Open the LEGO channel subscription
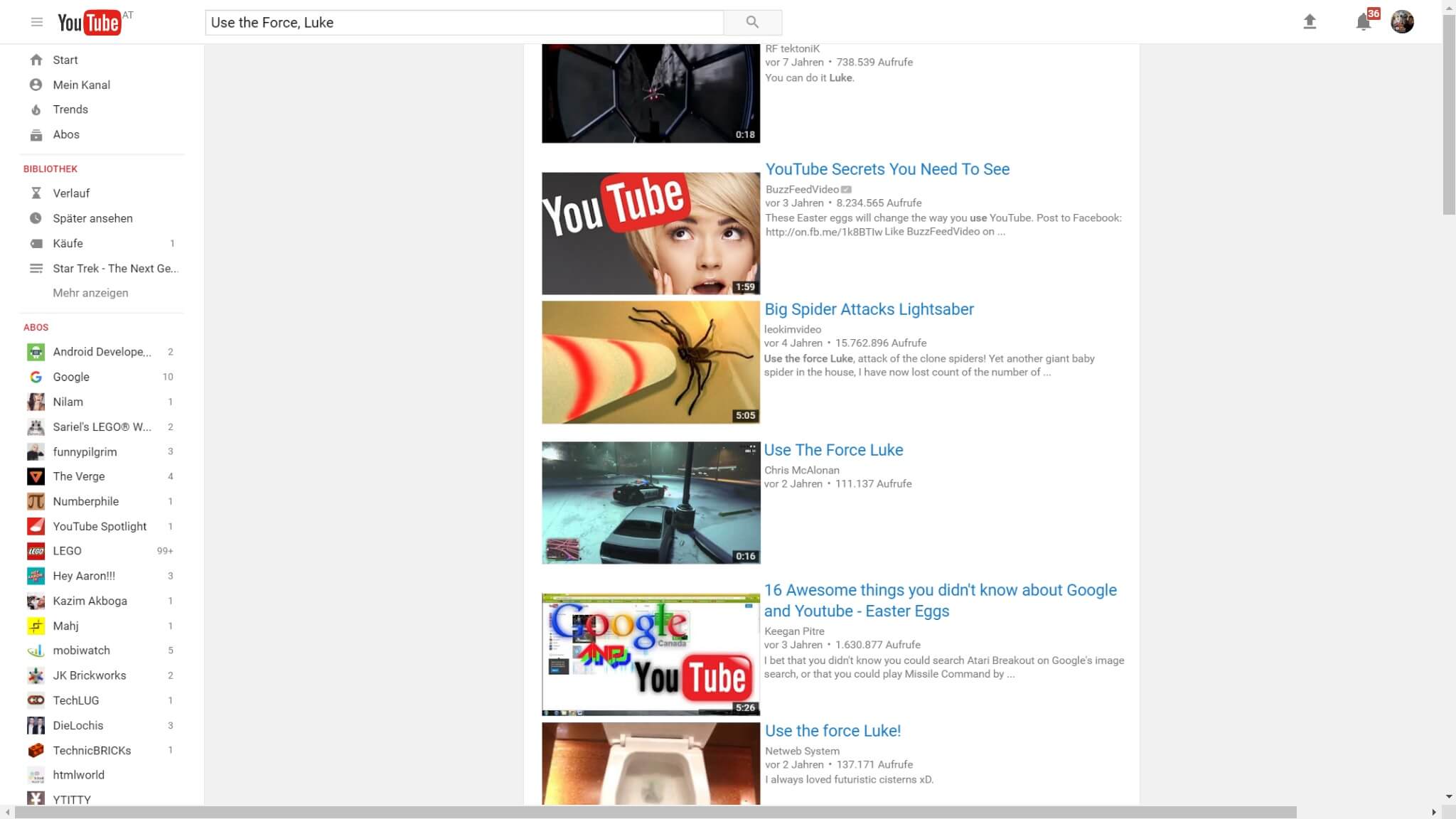Screen dimensions: 1456x819 (x=67, y=551)
